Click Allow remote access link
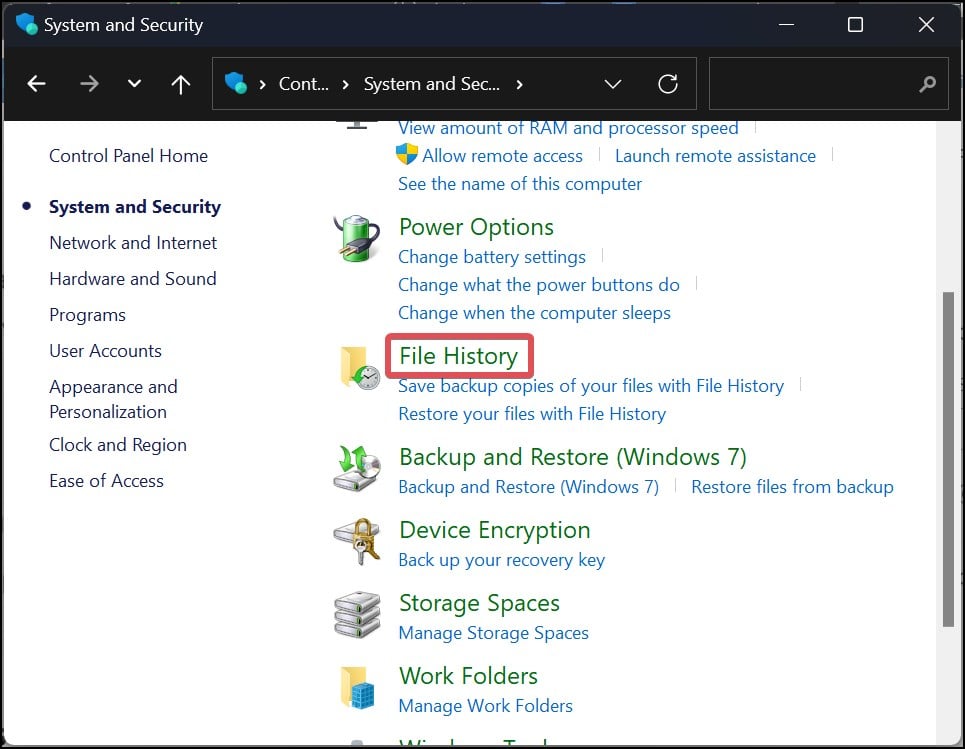Image resolution: width=965 pixels, height=749 pixels. coord(502,156)
